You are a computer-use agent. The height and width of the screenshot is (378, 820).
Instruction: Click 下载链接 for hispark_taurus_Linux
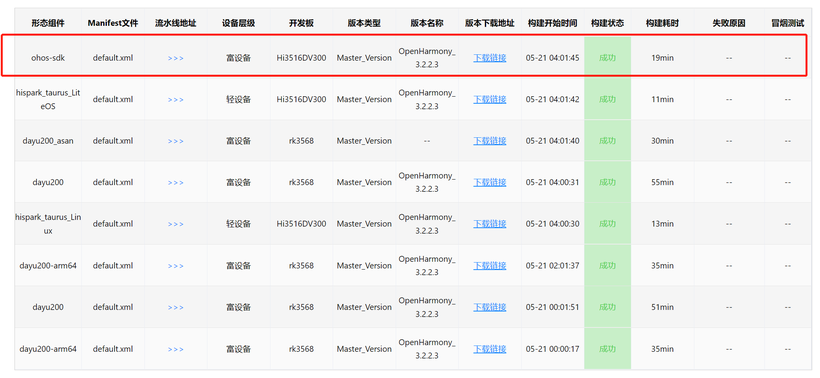[x=489, y=224]
